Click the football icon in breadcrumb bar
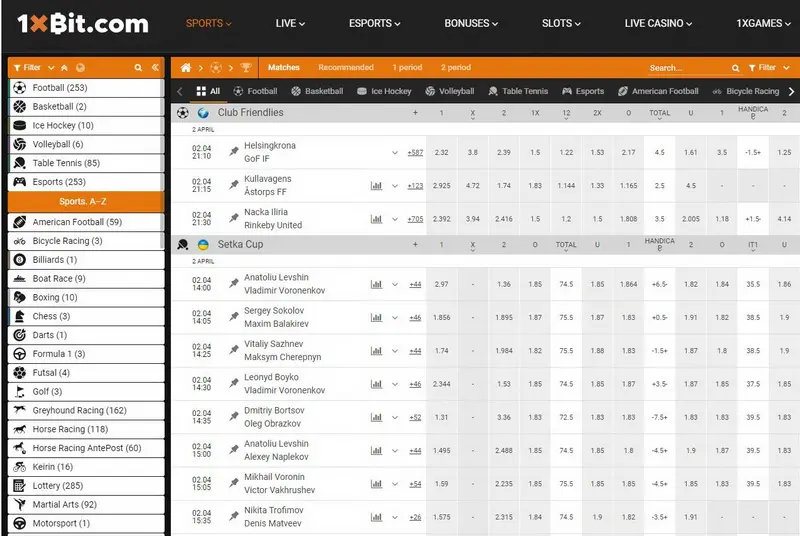 216,68
